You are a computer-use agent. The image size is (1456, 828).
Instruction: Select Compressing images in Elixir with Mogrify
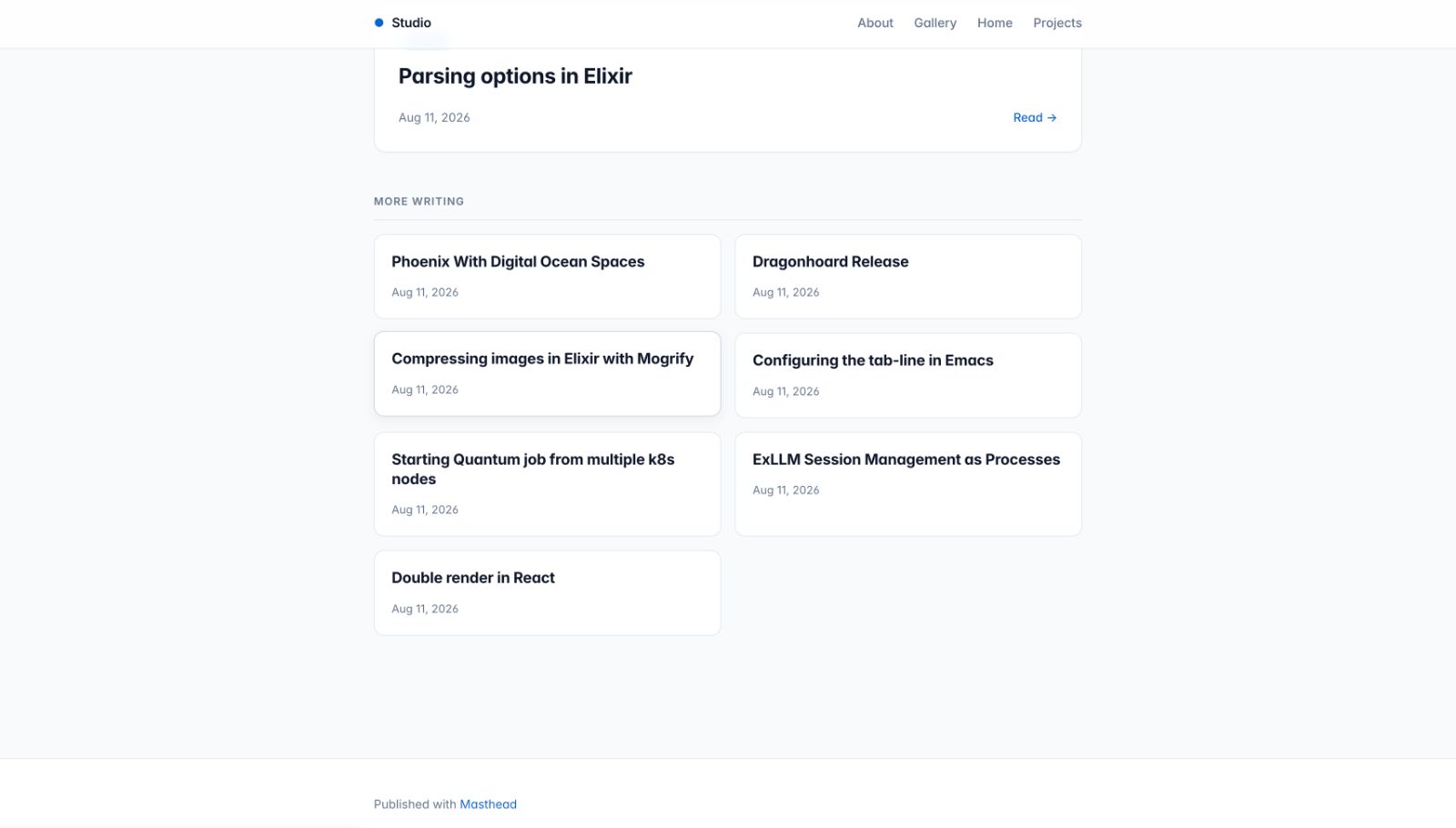pos(547,374)
